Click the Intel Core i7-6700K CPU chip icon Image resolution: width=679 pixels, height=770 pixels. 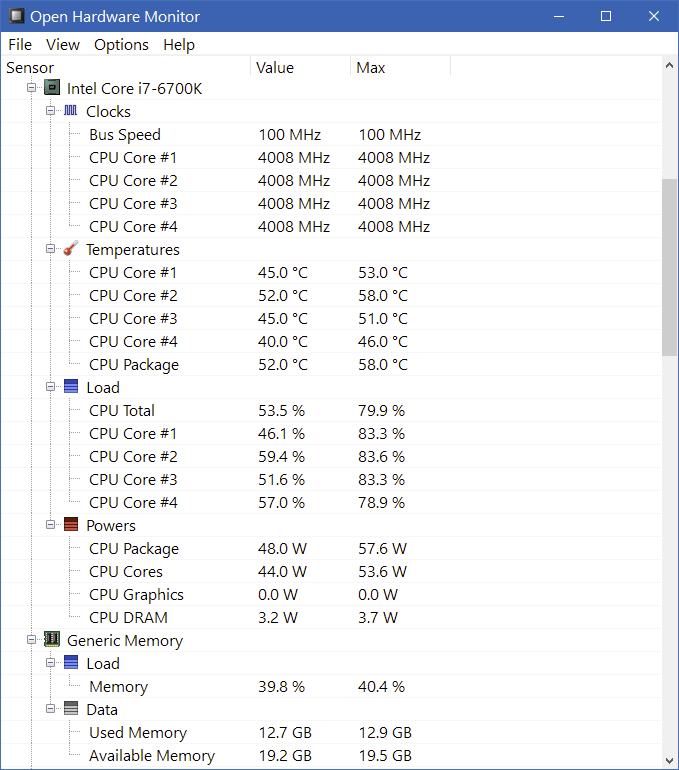[52, 88]
